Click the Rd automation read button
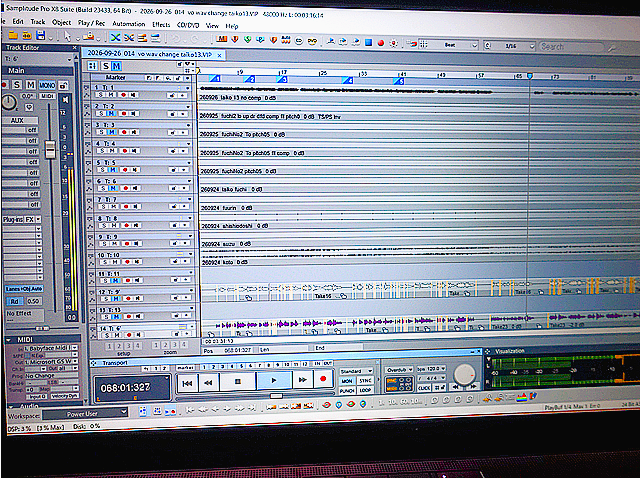This screenshot has height=478, width=640. click(x=14, y=301)
